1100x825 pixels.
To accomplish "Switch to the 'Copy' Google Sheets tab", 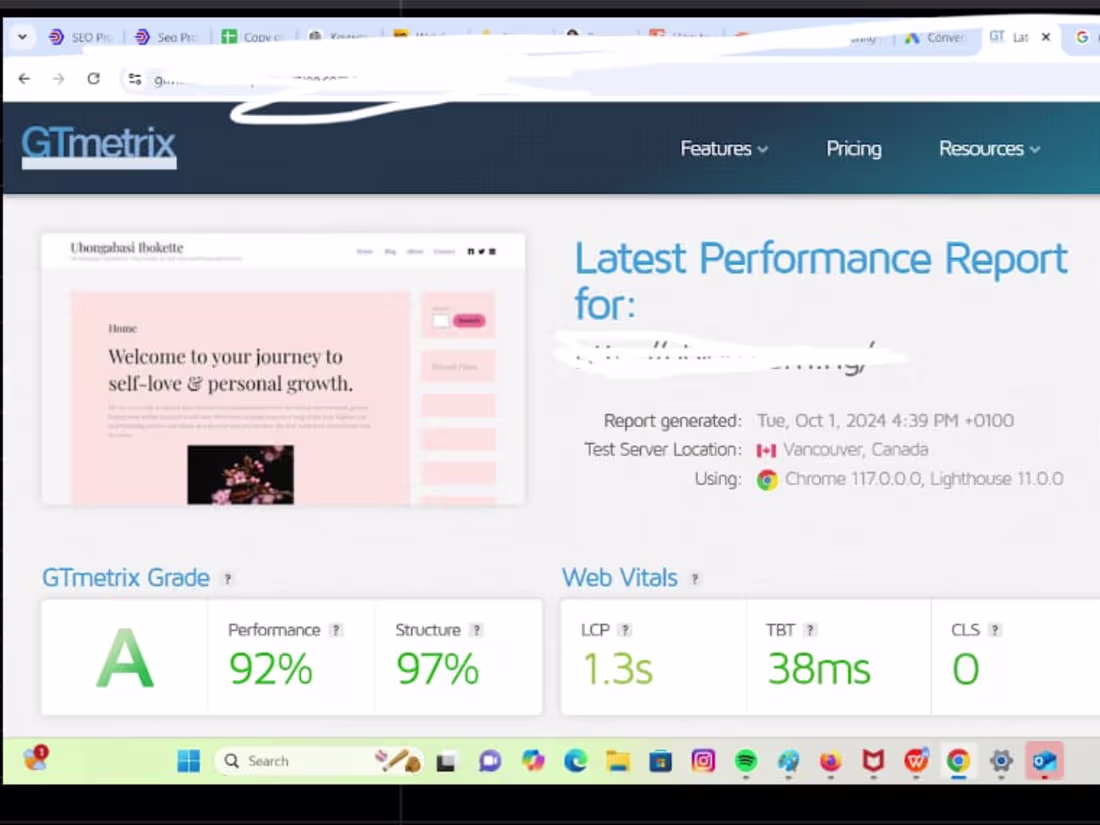I will tap(253, 36).
